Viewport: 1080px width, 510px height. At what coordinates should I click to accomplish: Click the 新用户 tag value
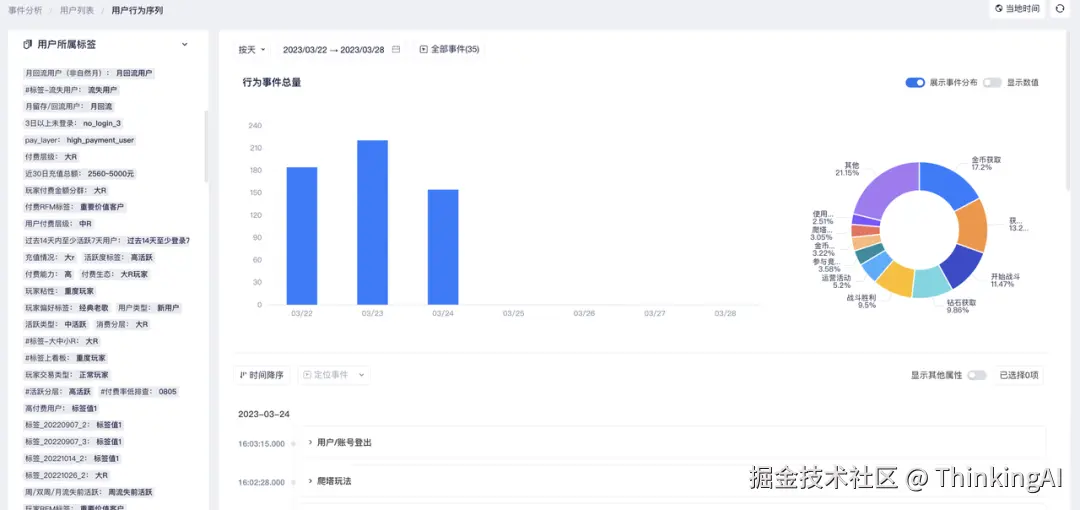[x=168, y=307]
